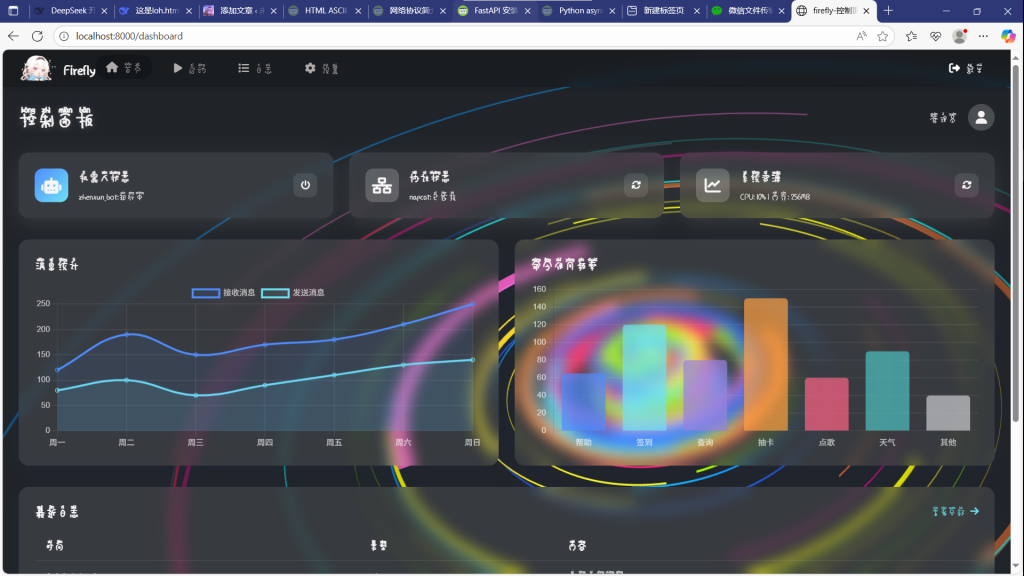Open browser essentials heart icon
This screenshot has height=576, width=1024.
935,36
